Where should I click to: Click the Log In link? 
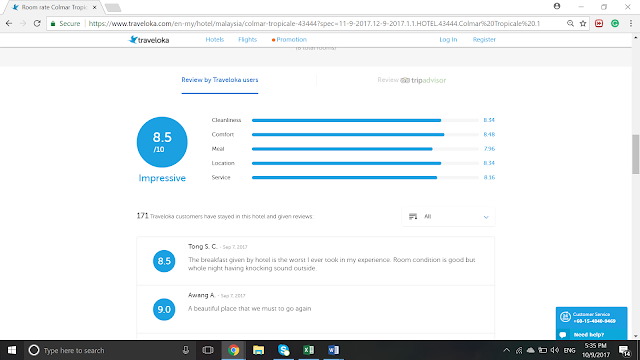(x=448, y=40)
